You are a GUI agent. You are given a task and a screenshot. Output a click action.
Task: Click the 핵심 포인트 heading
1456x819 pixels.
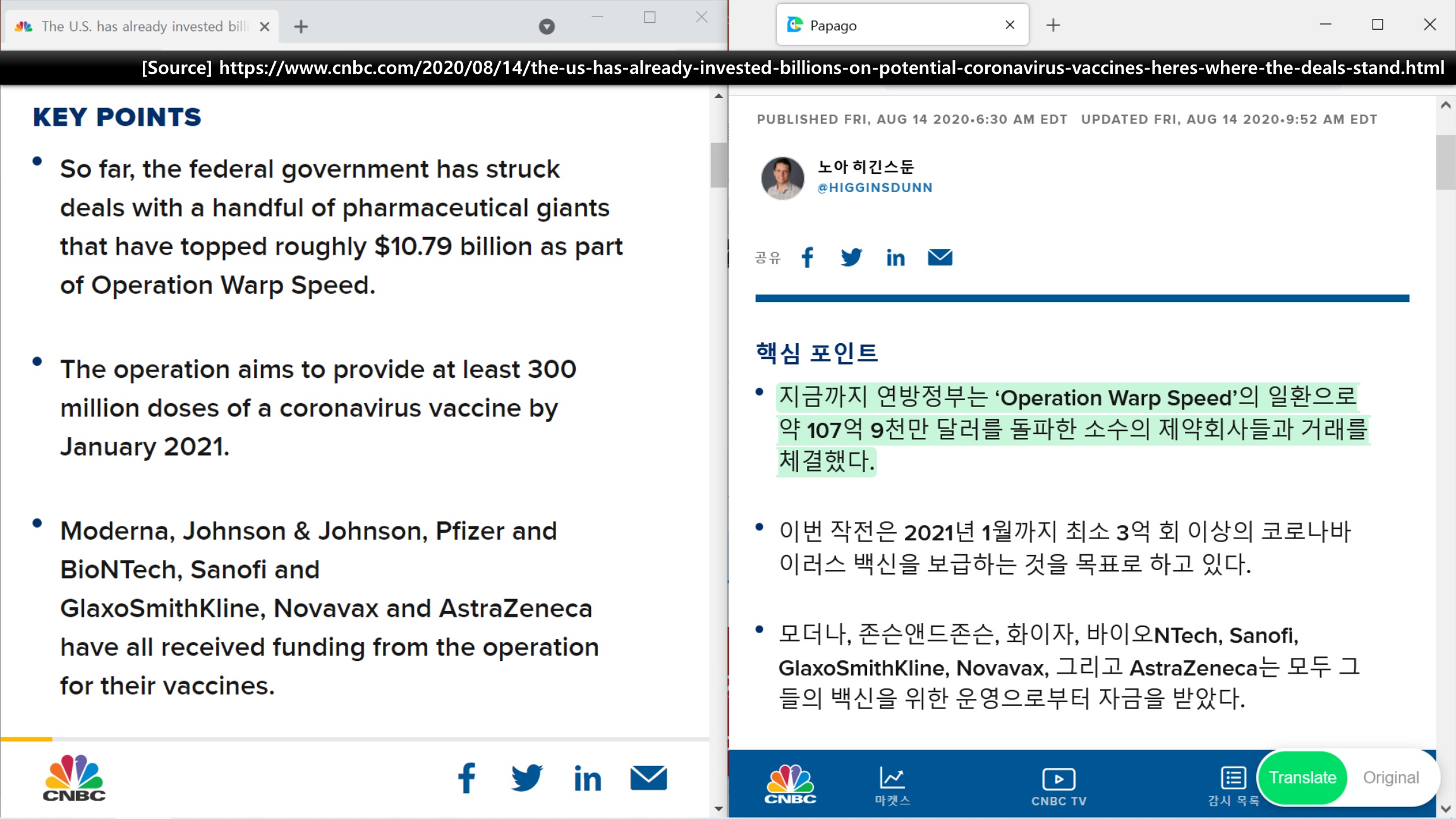pos(817,353)
